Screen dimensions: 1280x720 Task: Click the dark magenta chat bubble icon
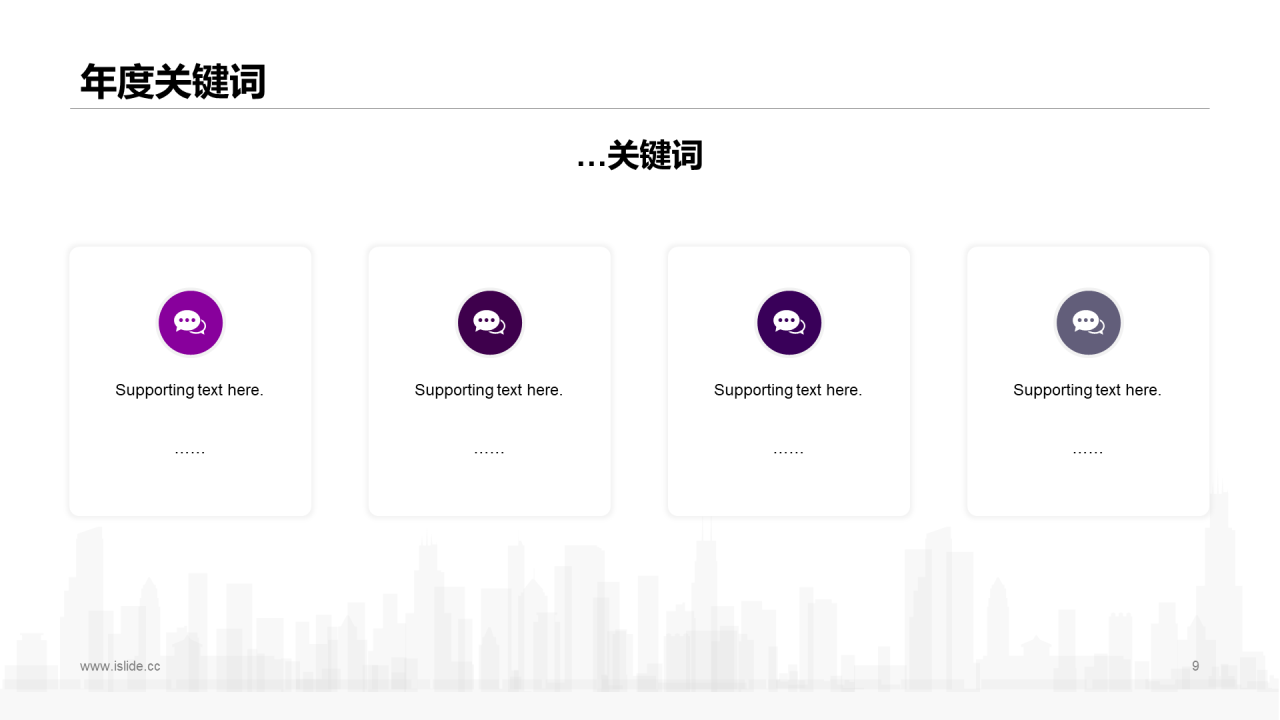490,323
